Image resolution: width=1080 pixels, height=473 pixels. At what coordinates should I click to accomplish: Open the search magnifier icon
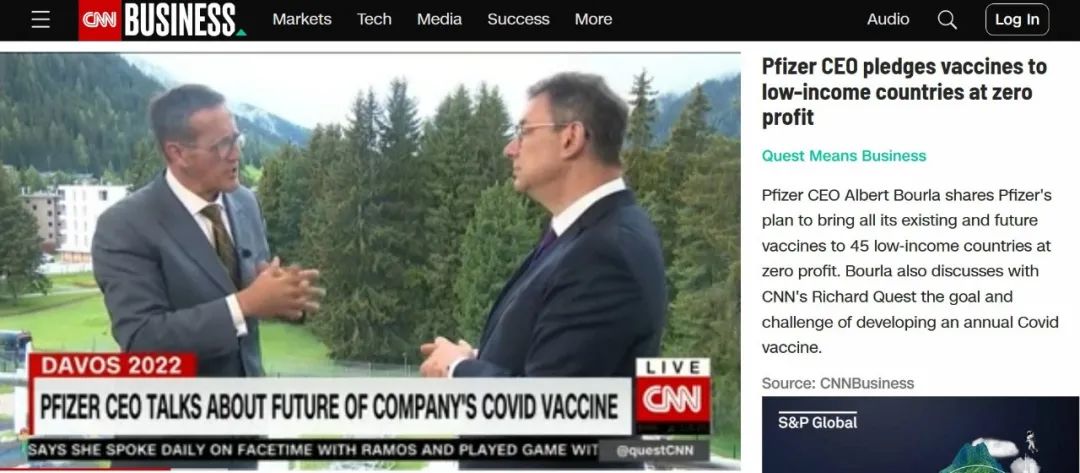click(x=947, y=20)
